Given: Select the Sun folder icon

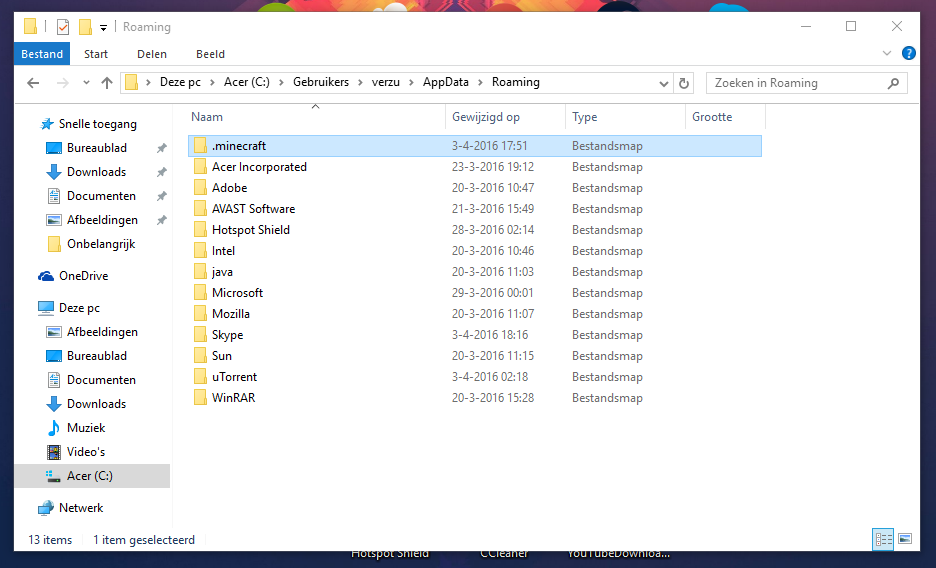Looking at the screenshot, I should coord(201,356).
